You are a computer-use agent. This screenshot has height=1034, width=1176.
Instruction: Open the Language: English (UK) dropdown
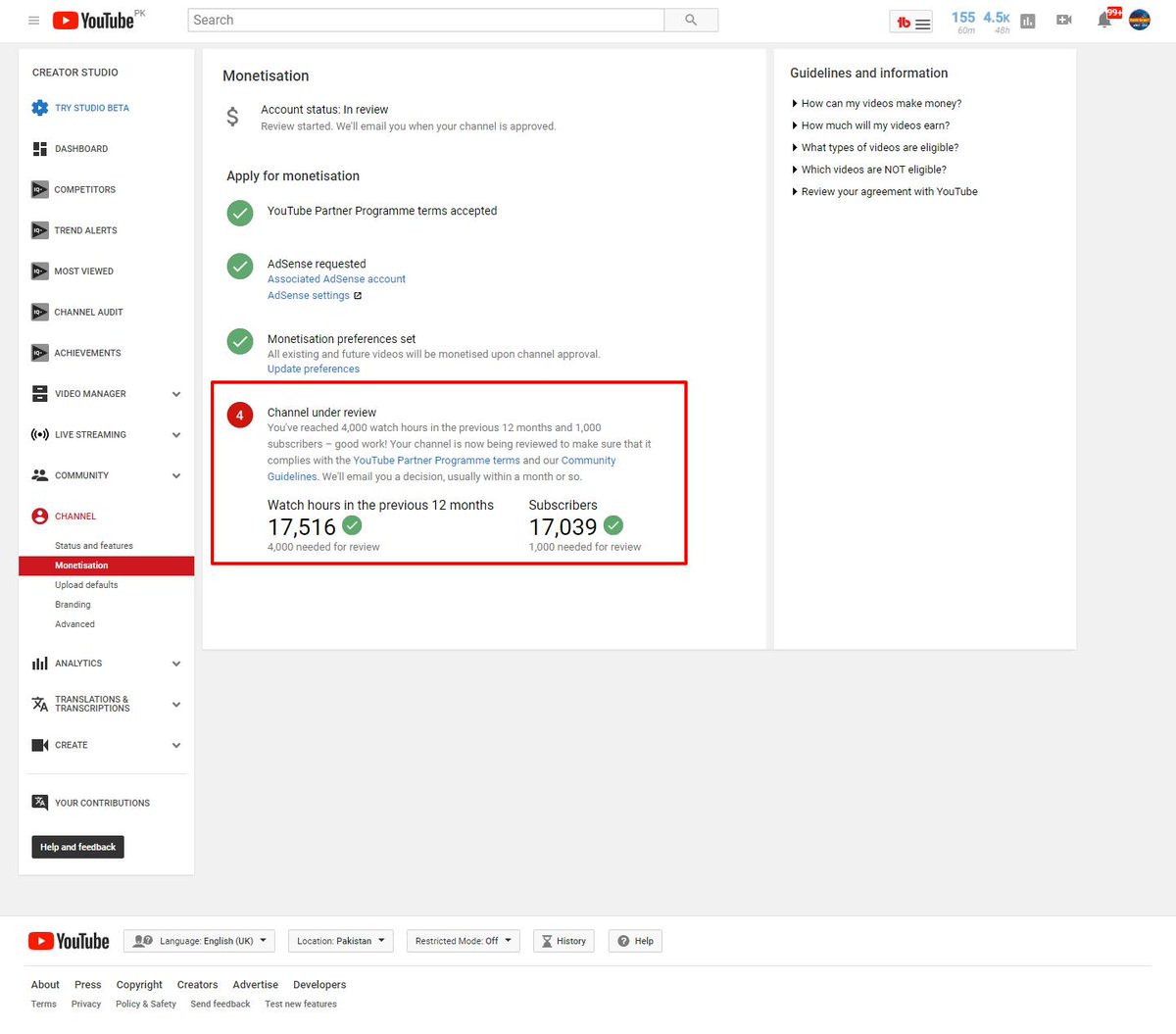(199, 941)
